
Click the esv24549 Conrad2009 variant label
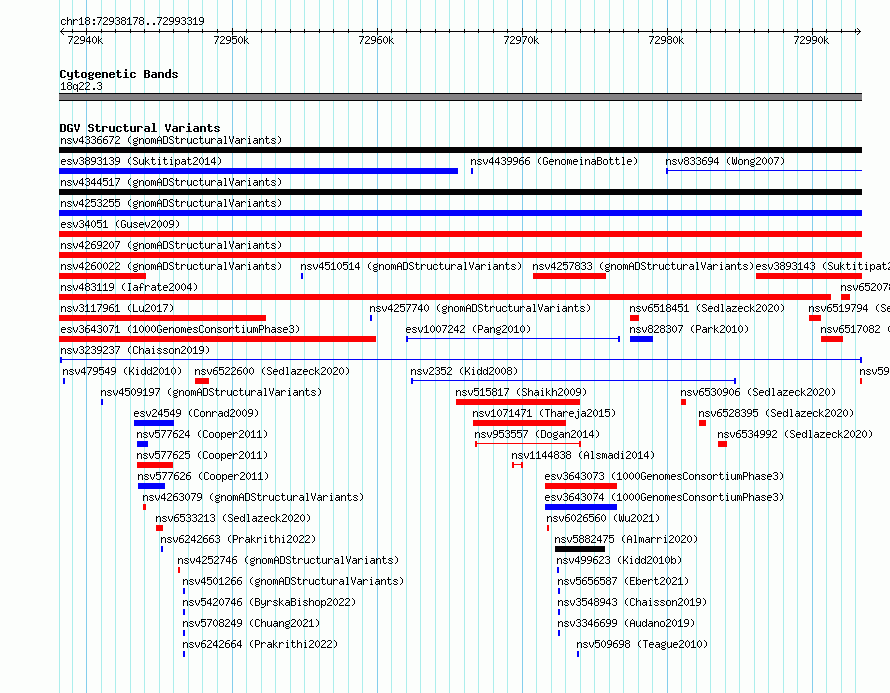[x=196, y=413]
